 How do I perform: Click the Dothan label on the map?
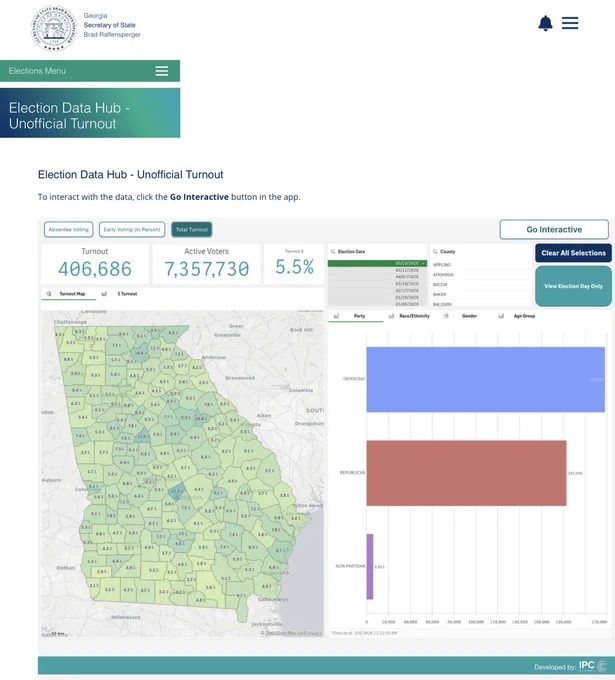tap(65, 568)
